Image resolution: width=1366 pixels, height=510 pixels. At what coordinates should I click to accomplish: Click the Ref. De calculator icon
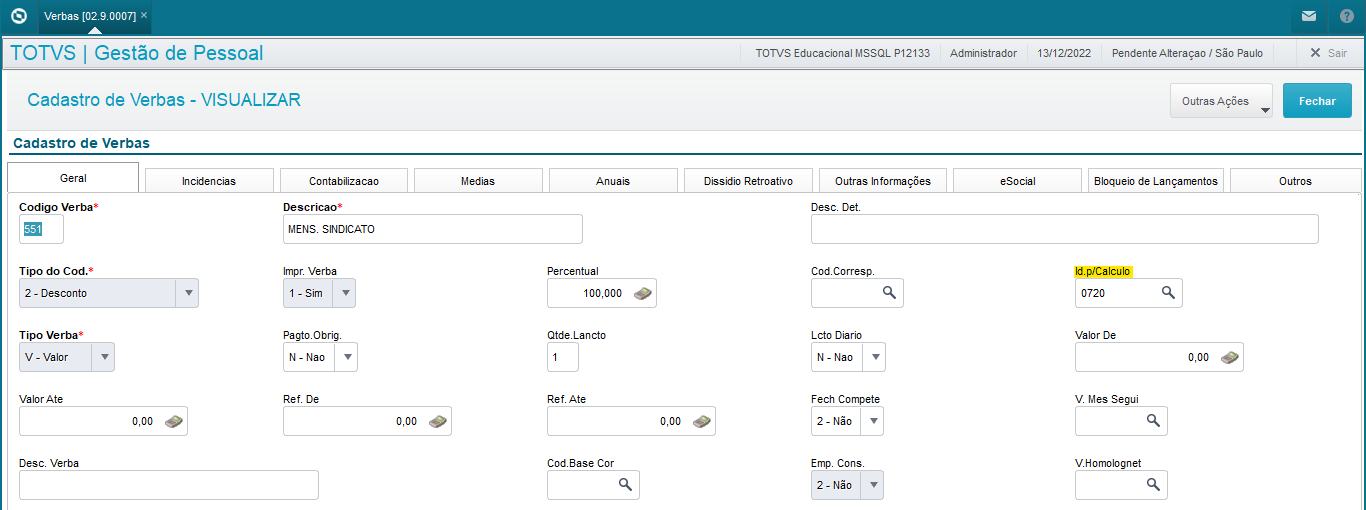coord(437,421)
